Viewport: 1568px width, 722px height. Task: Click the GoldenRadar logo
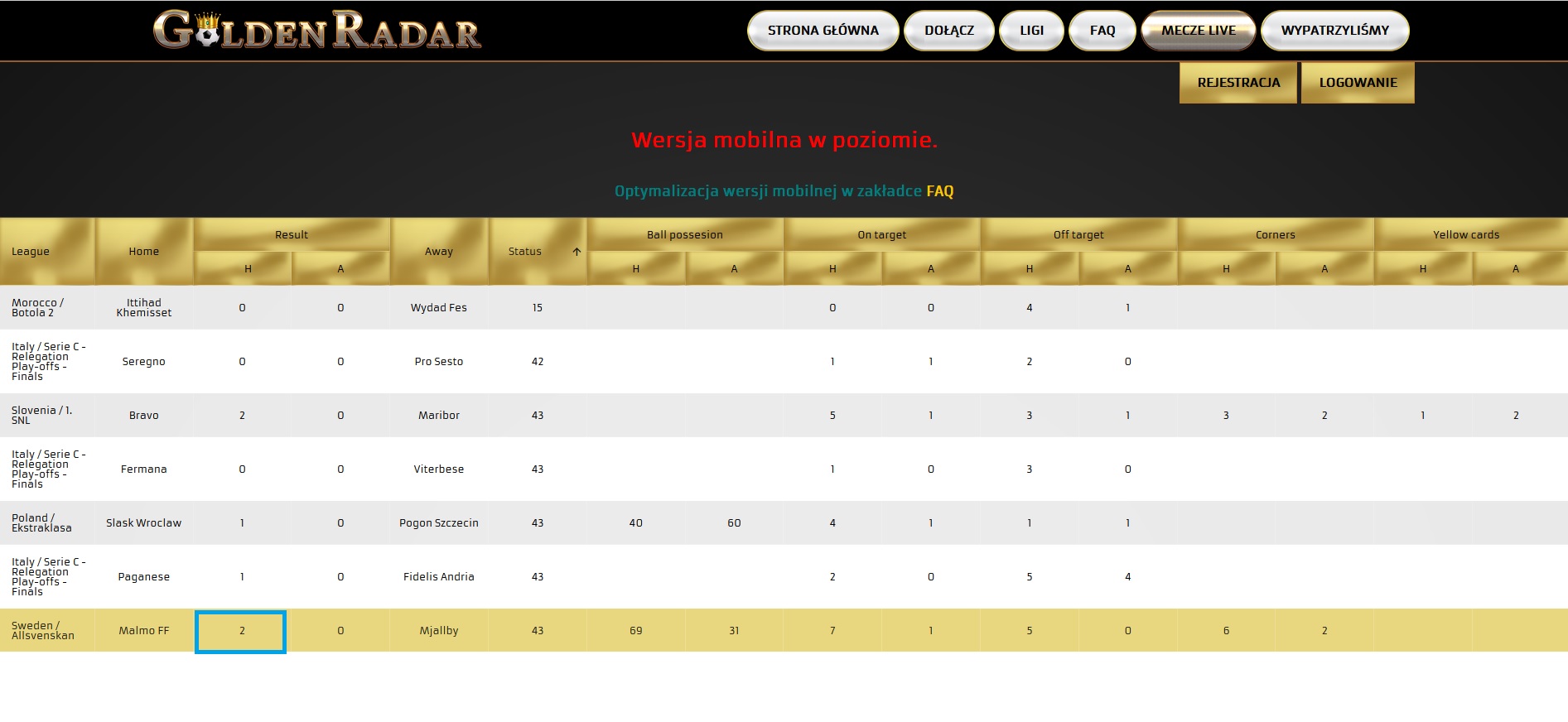point(317,30)
